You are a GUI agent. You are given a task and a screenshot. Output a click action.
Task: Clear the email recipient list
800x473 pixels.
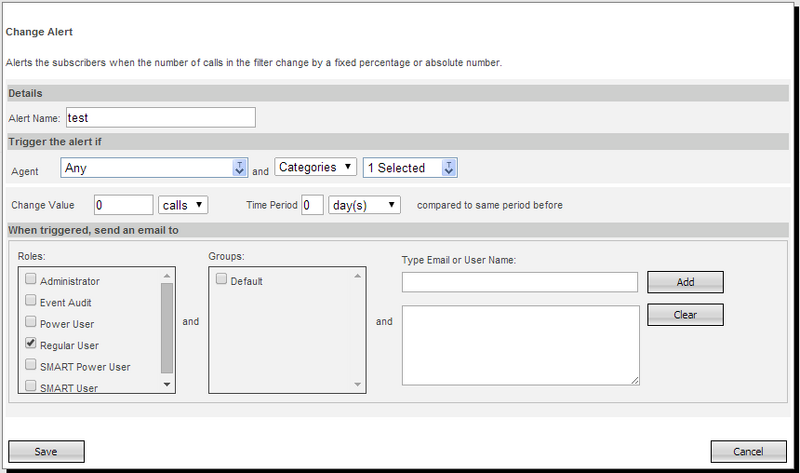pos(685,314)
